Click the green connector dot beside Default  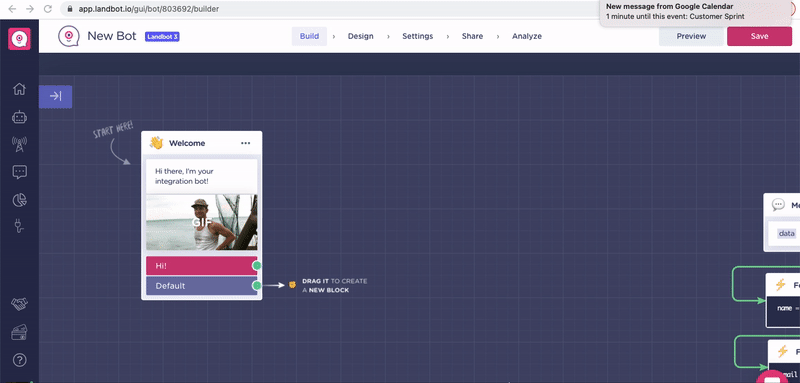pyautogui.click(x=257, y=285)
